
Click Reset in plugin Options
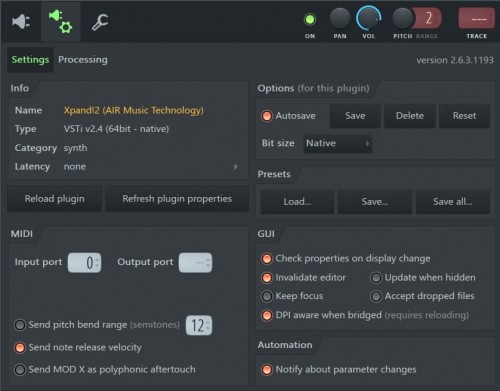click(x=464, y=116)
